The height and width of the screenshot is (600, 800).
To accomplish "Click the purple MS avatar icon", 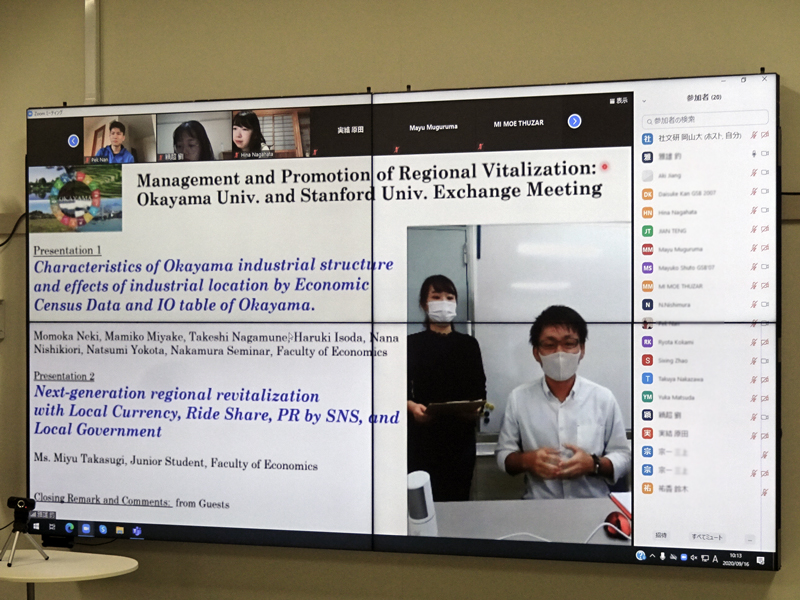I will (x=647, y=268).
